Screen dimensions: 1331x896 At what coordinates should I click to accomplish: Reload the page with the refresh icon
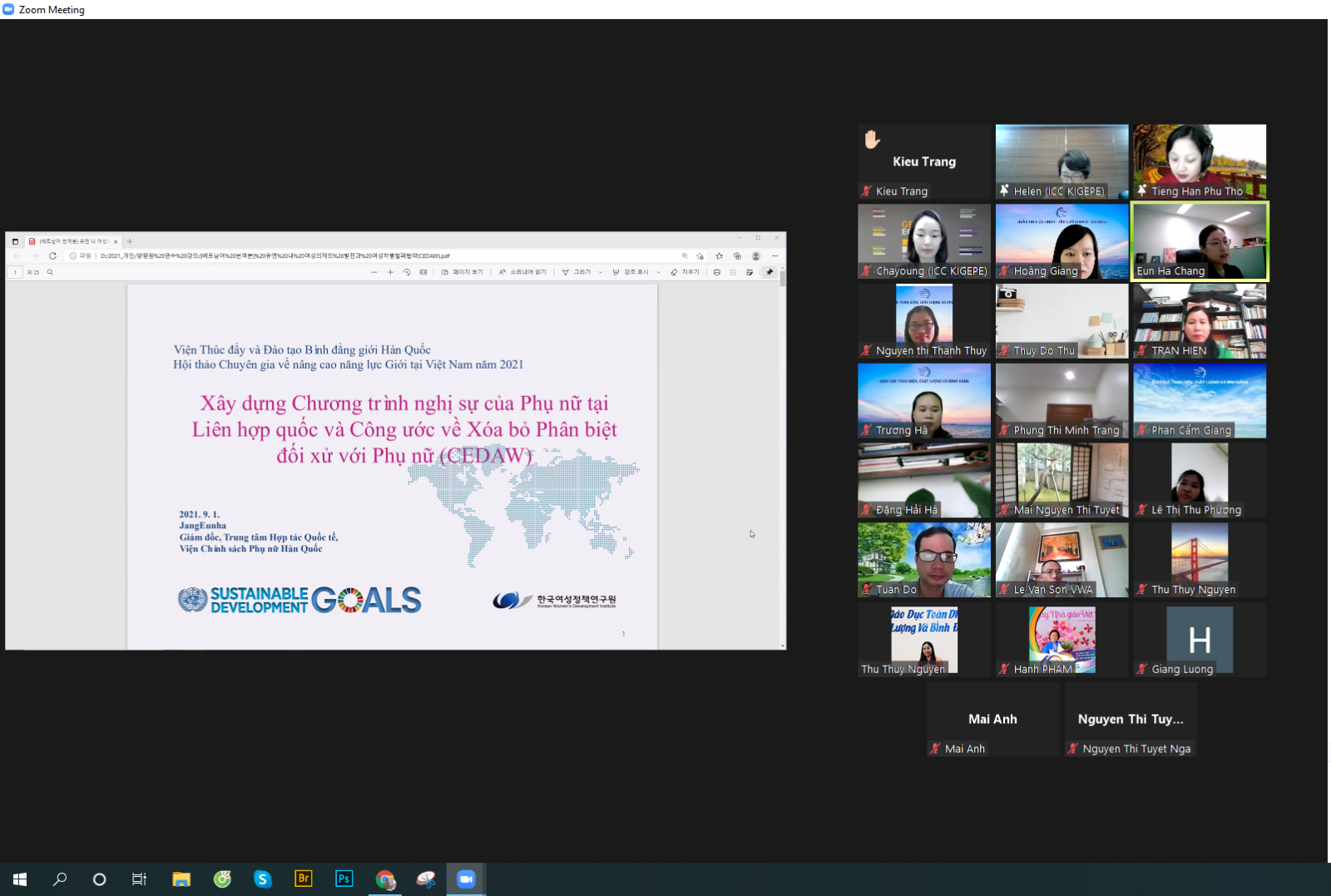52,256
